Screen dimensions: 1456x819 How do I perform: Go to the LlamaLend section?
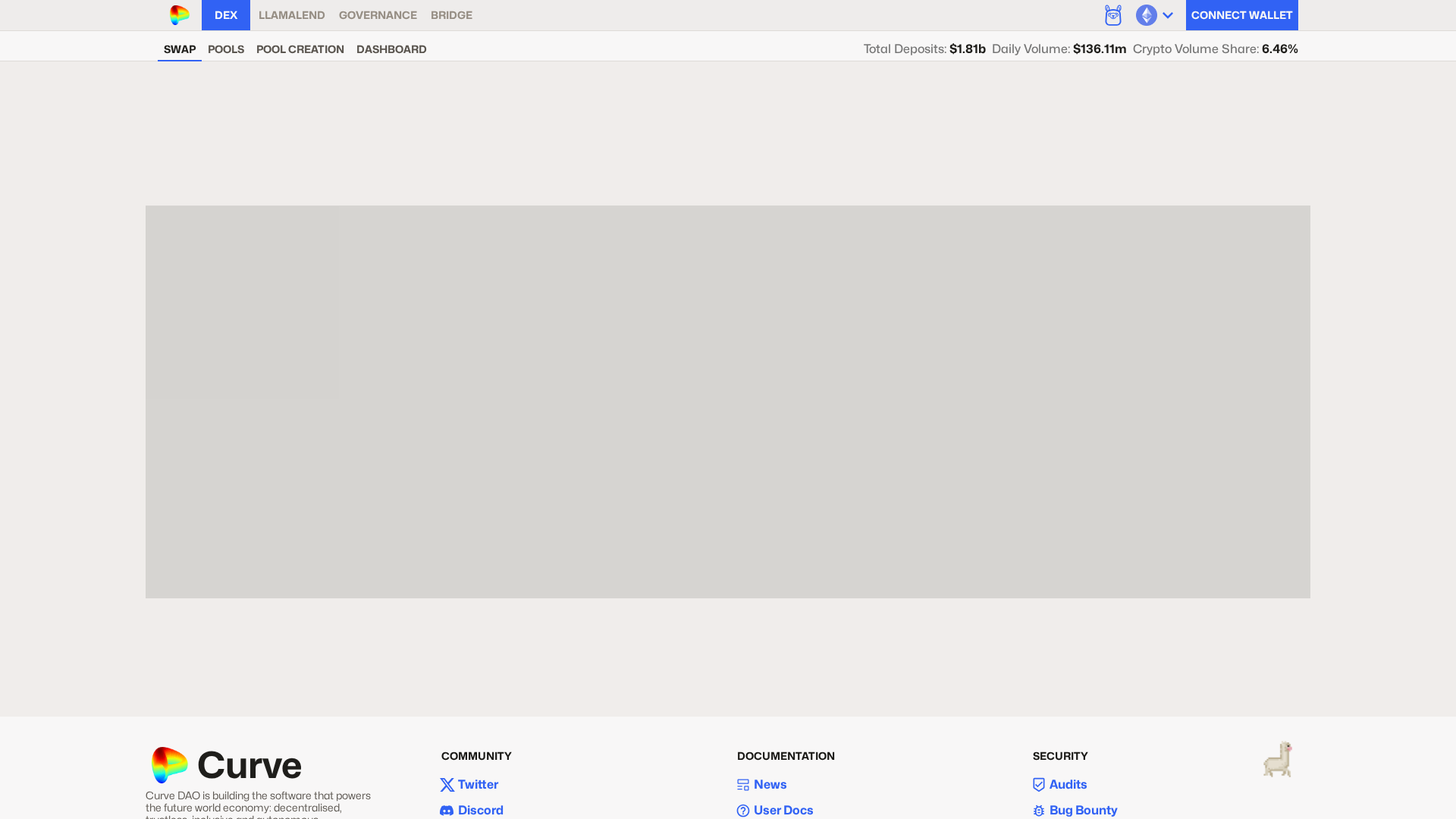[x=291, y=15]
